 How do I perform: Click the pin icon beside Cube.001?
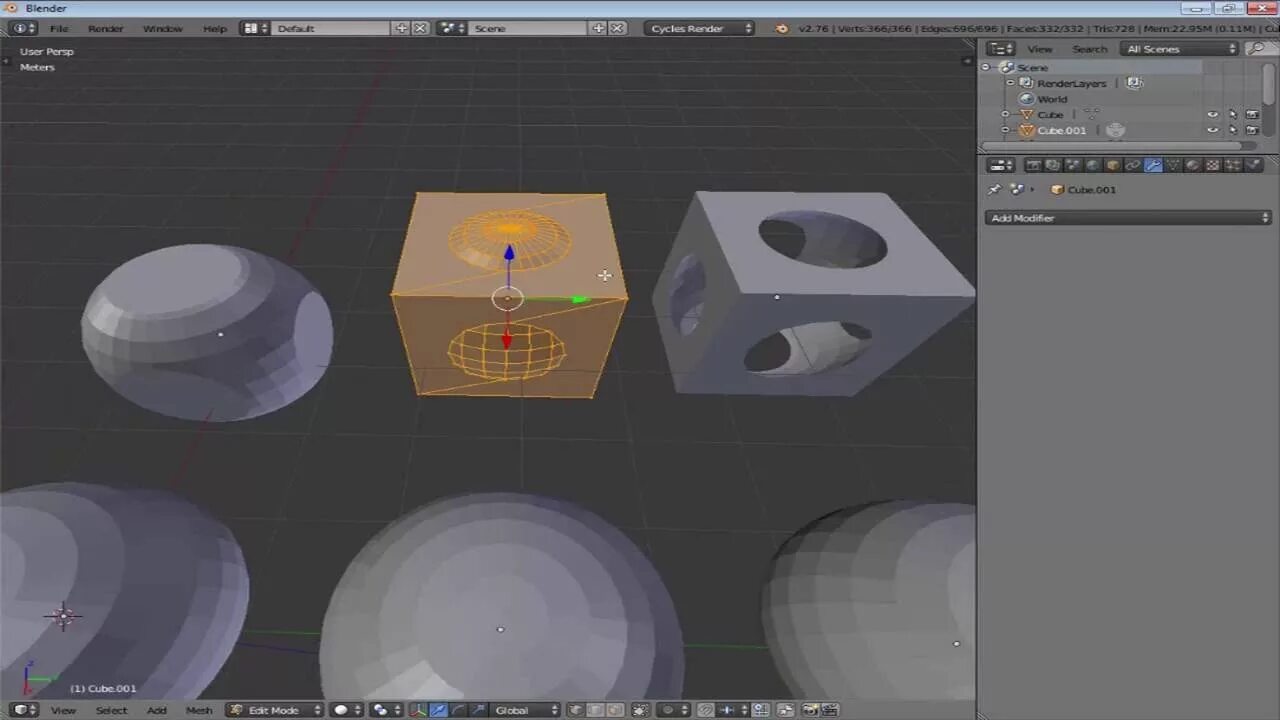994,189
